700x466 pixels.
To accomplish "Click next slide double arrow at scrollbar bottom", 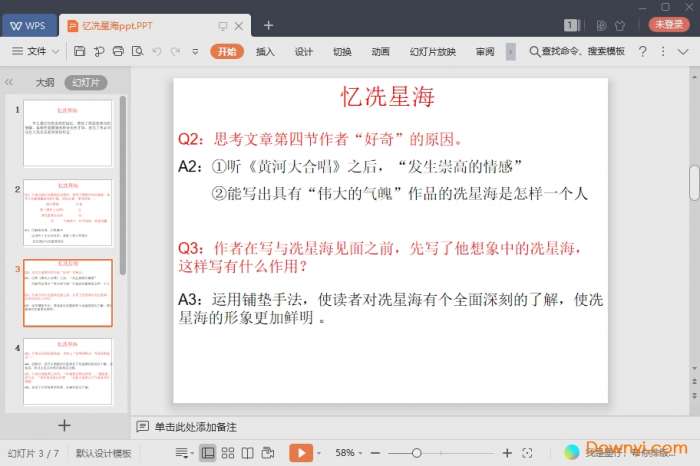I will [694, 395].
